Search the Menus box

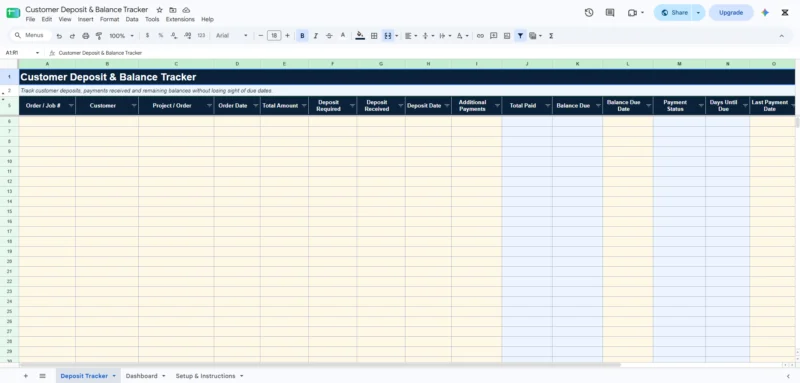pyautogui.click(x=32, y=36)
